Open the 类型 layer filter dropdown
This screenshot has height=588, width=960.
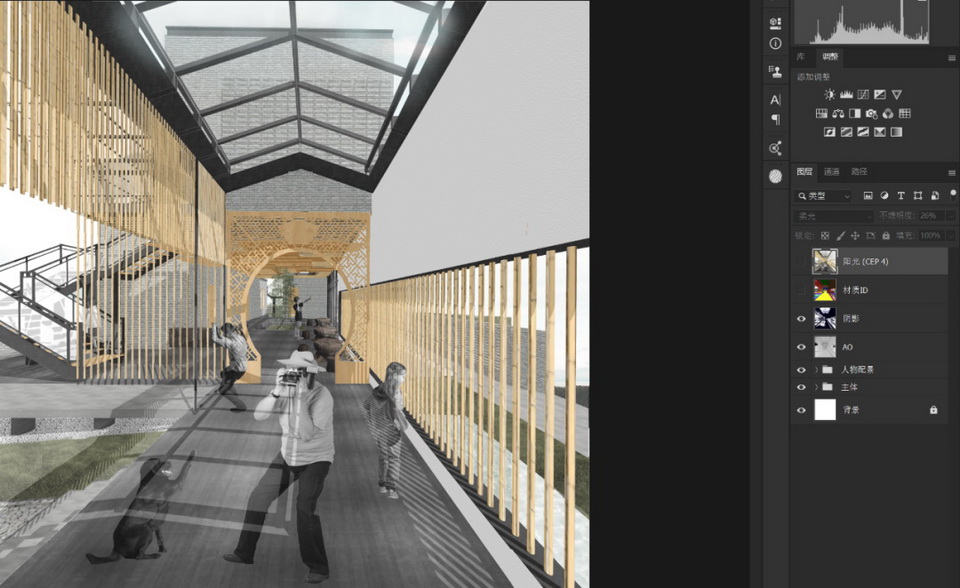pos(824,196)
